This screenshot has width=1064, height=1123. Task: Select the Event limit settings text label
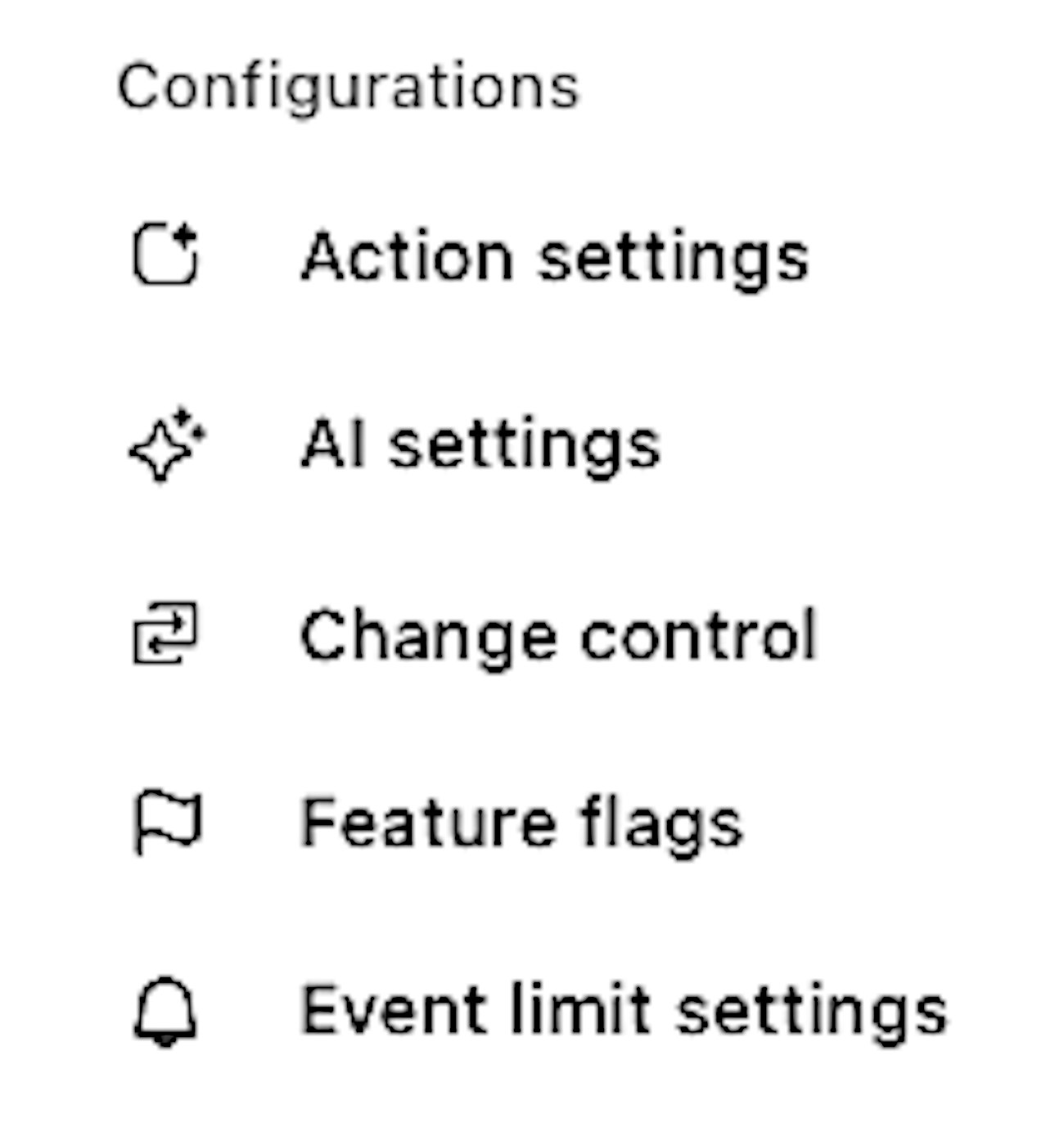tap(624, 1011)
